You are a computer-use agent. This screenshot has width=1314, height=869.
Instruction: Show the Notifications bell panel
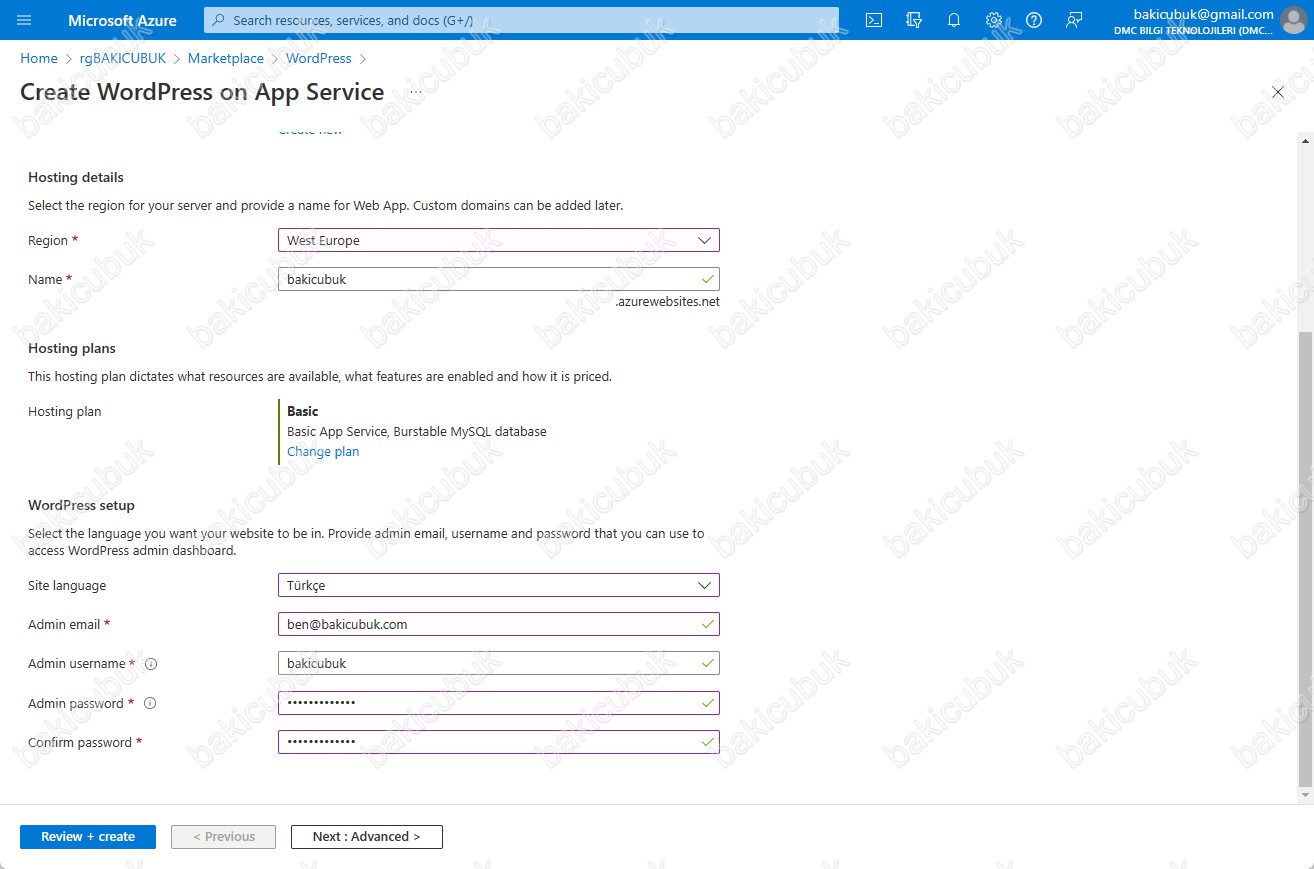click(x=954, y=20)
